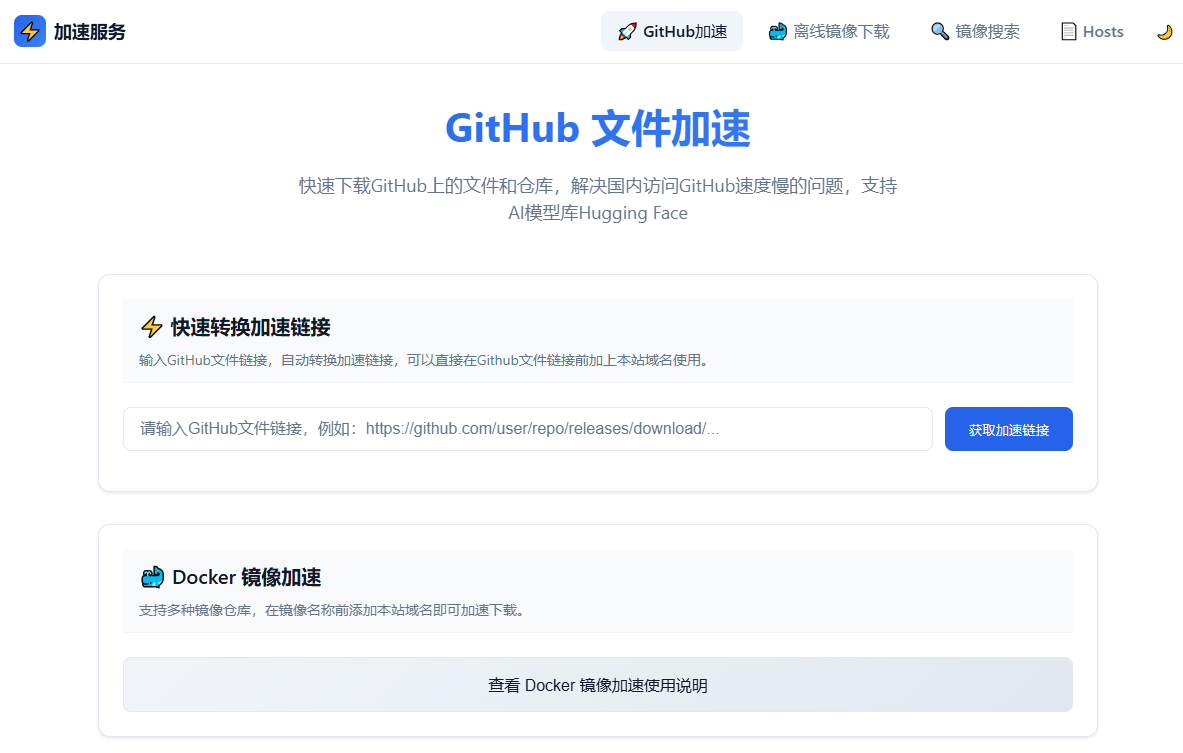Click the GitHub 文件加速 page title

[597, 129]
